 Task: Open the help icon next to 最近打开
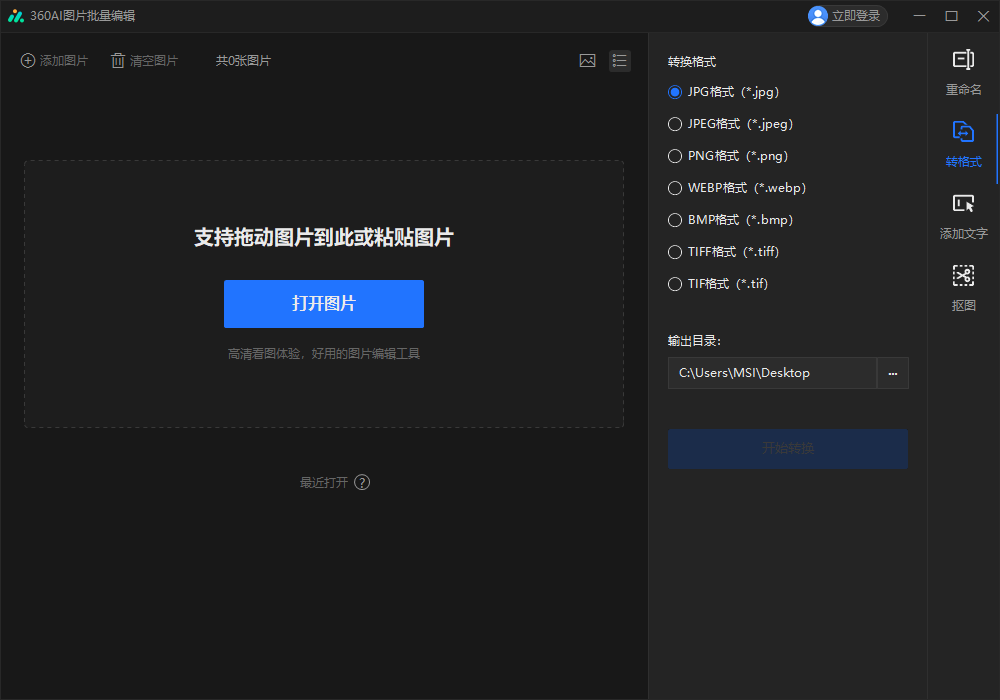point(362,482)
